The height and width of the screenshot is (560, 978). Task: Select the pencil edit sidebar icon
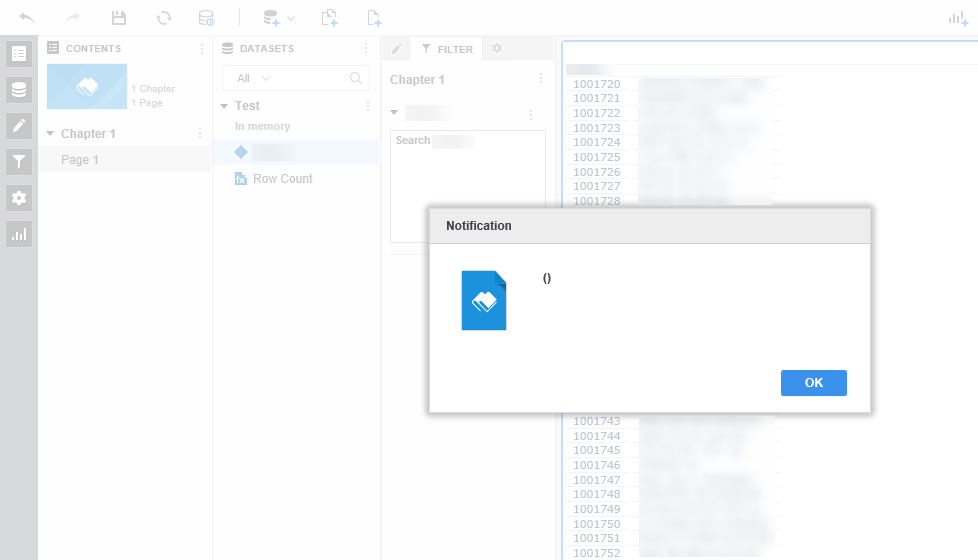pos(19,126)
